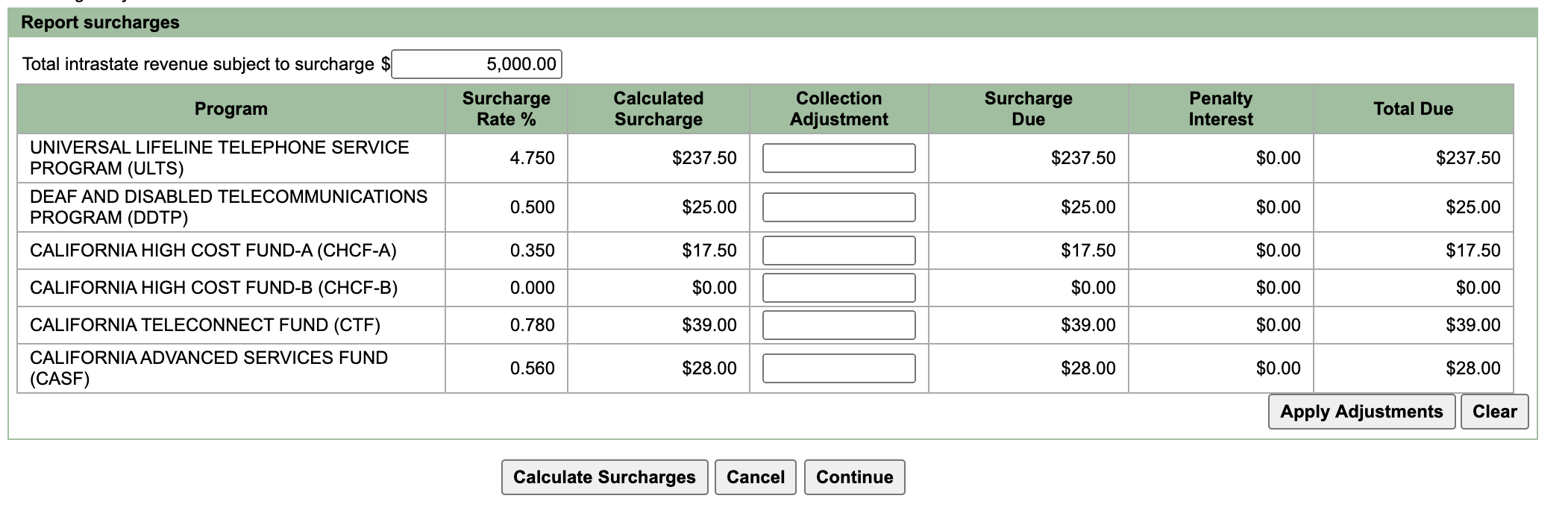Click the Penalty Interest column header
This screenshot has height=519, width=1568.
coord(1221,109)
